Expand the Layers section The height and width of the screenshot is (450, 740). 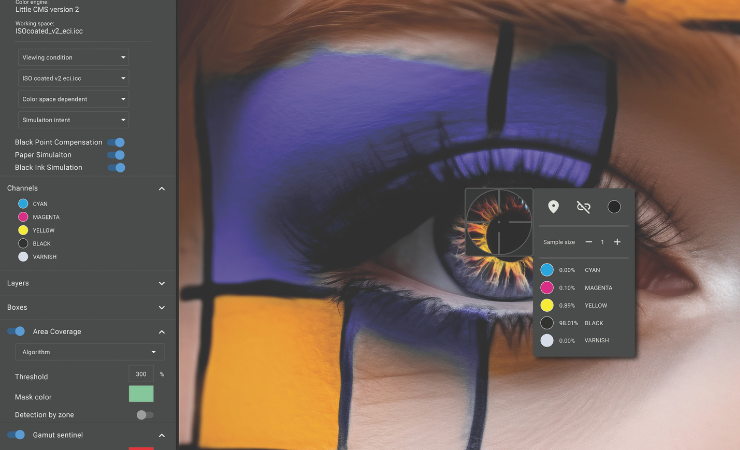(x=161, y=284)
